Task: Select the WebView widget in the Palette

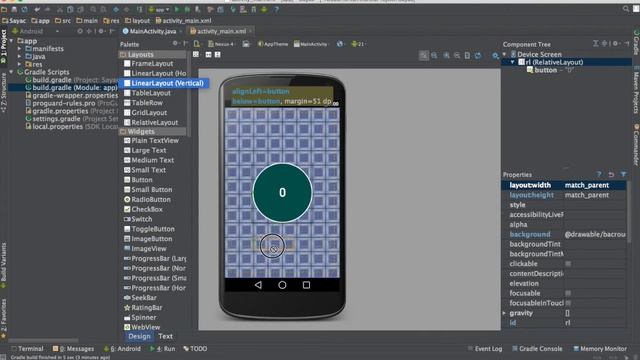Action: click(x=142, y=327)
